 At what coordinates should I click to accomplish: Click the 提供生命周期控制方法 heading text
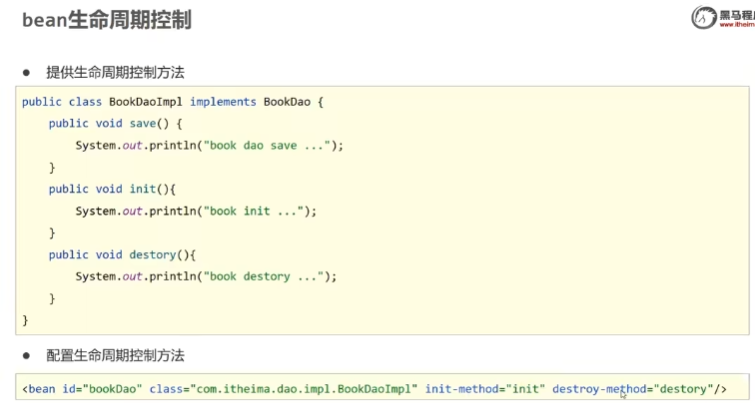115,73
